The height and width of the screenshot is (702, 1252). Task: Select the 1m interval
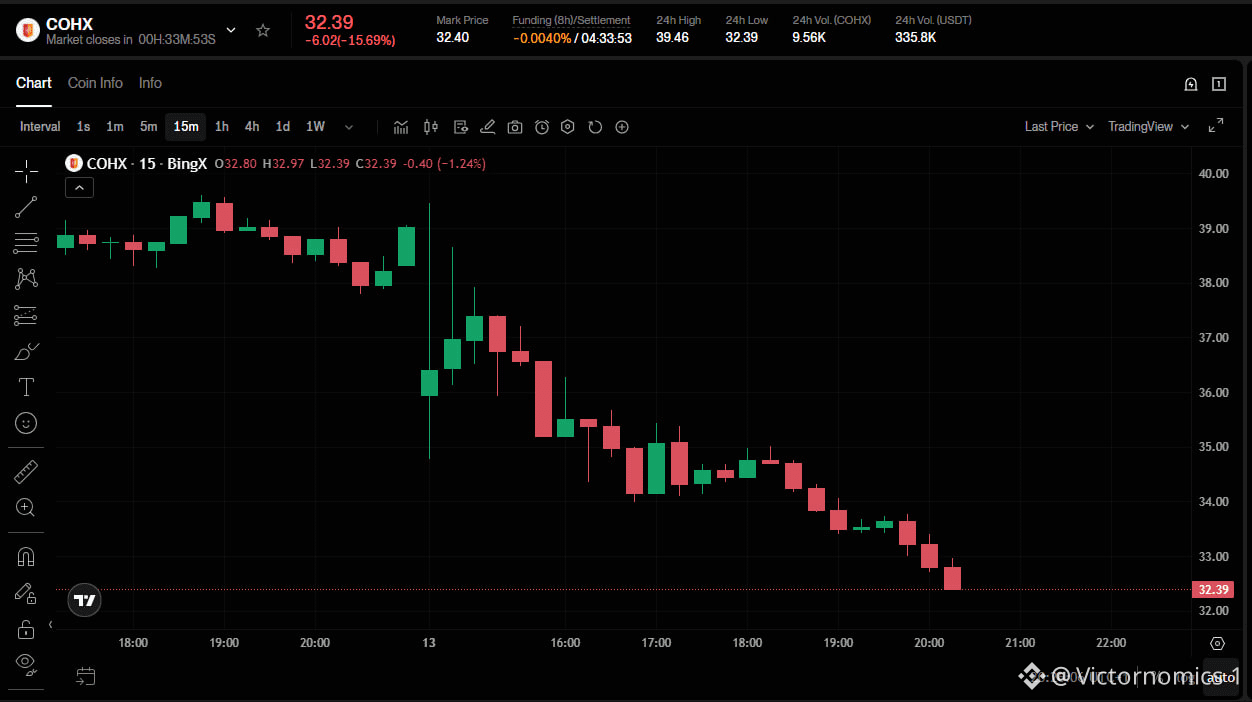[x=115, y=127]
